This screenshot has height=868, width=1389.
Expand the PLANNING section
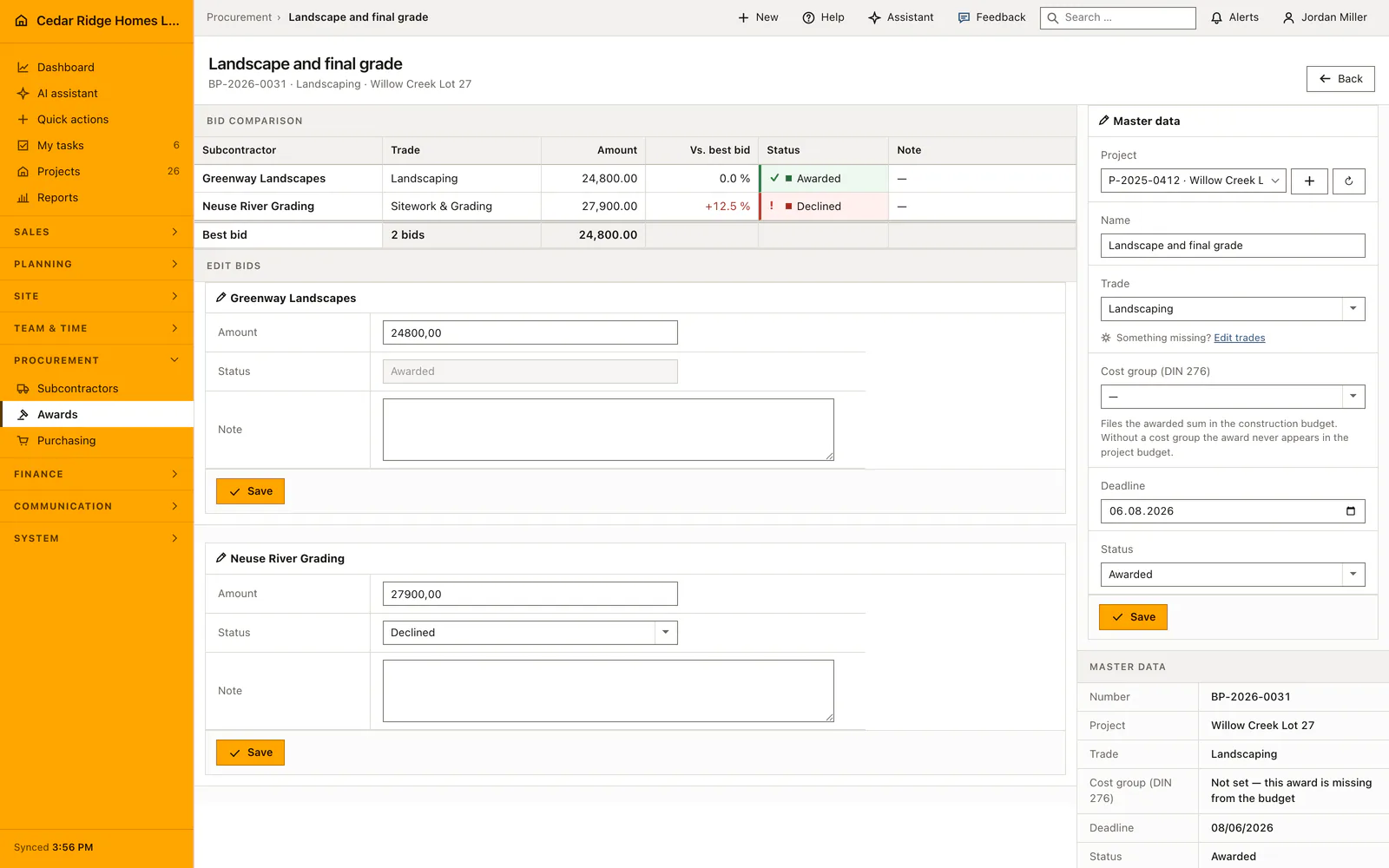(96, 264)
